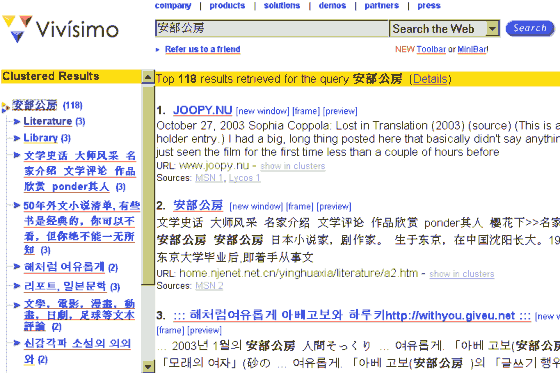The height and width of the screenshot is (373, 560).
Task: Open preview for JOOPY.NU result
Action: click(x=340, y=111)
